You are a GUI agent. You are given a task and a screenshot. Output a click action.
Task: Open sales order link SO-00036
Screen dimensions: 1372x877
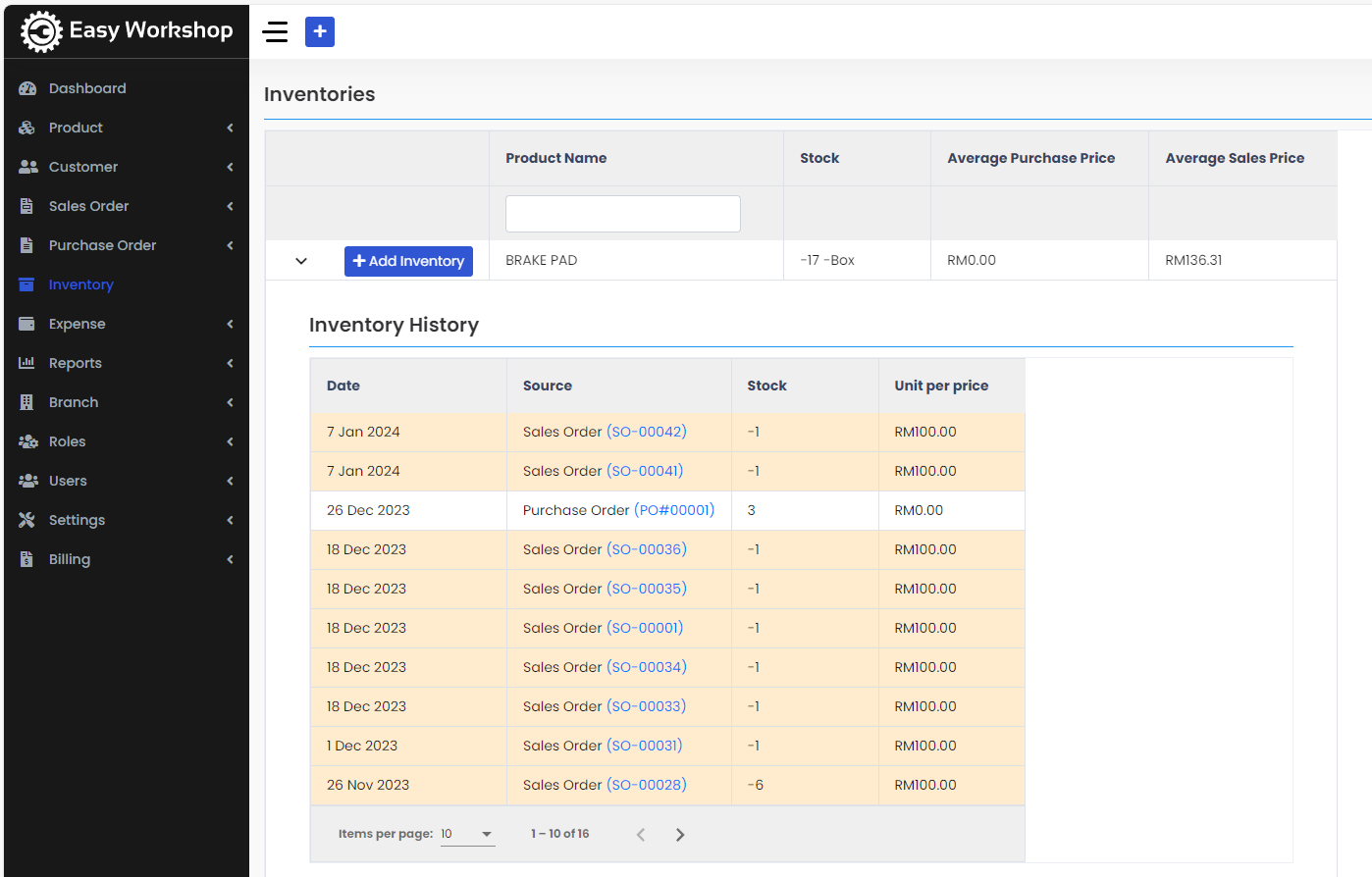647,549
